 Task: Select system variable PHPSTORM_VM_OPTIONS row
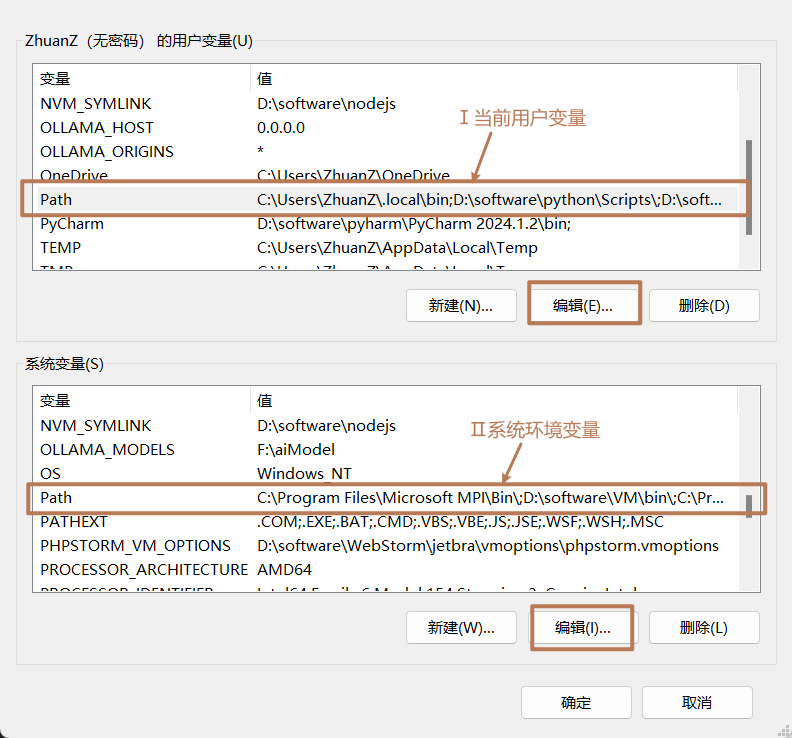(388, 546)
